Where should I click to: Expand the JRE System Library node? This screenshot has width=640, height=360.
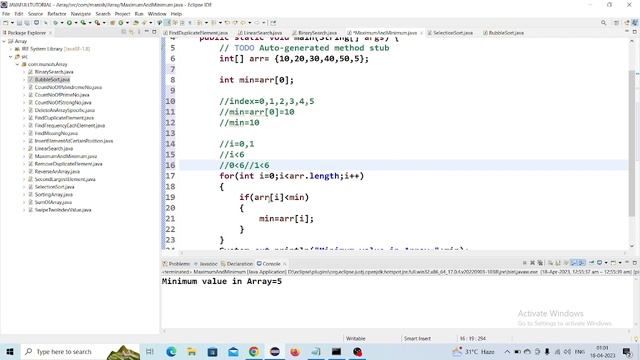click(11, 49)
